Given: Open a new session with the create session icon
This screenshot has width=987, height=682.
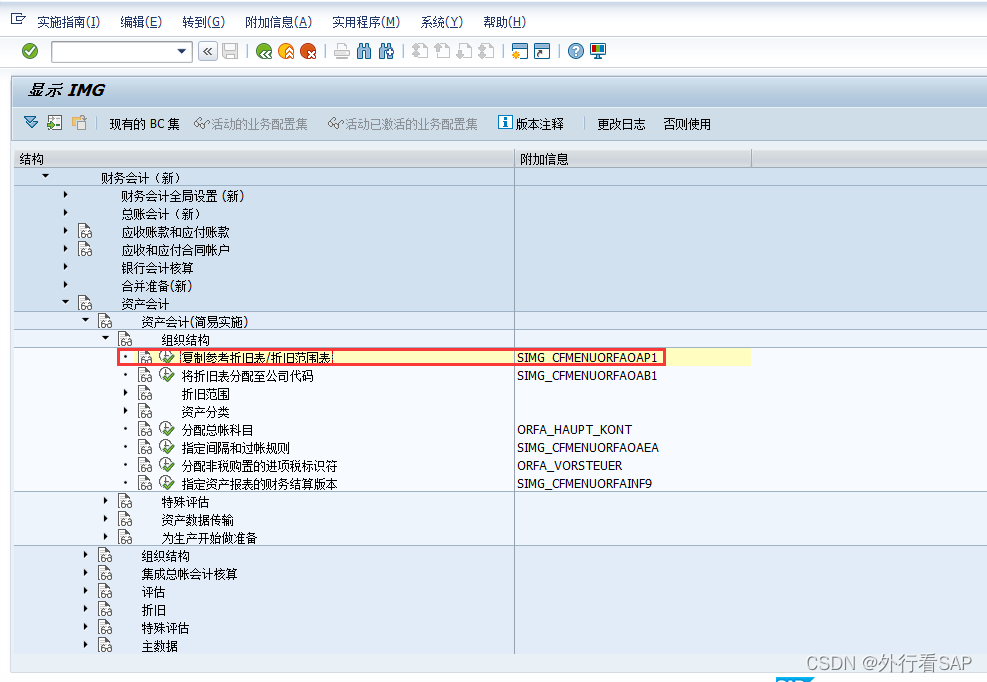Looking at the screenshot, I should 520,51.
